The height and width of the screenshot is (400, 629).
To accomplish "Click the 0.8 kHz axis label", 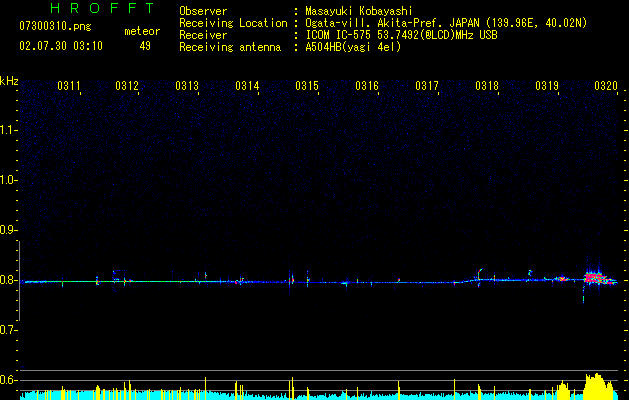I will point(9,280).
